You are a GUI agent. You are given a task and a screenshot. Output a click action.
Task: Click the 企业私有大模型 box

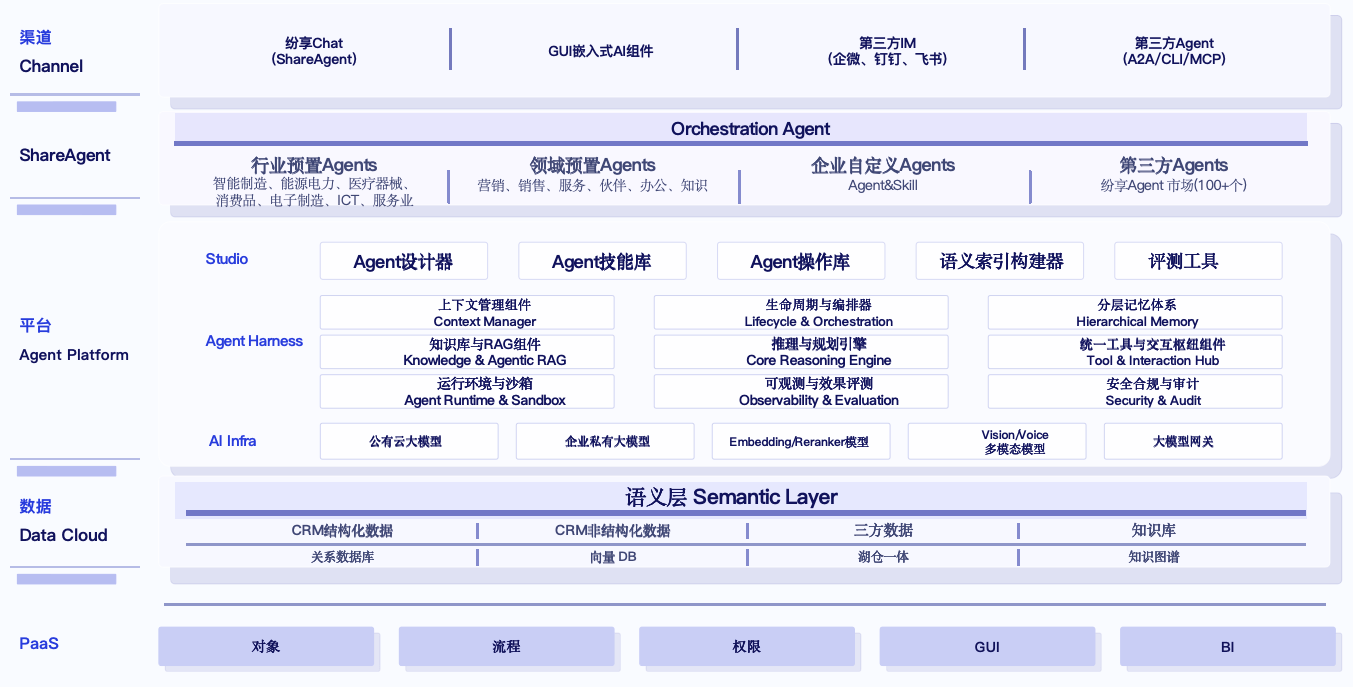point(605,441)
